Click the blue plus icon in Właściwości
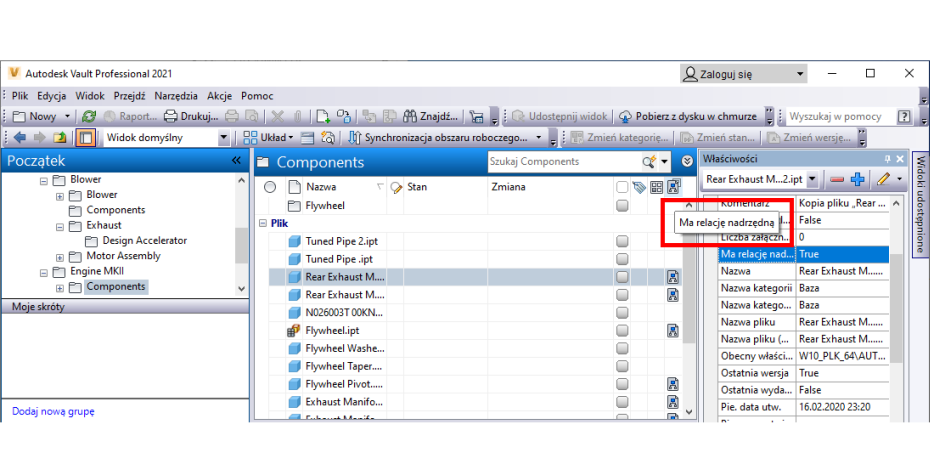The image size is (930, 474). coord(858,179)
